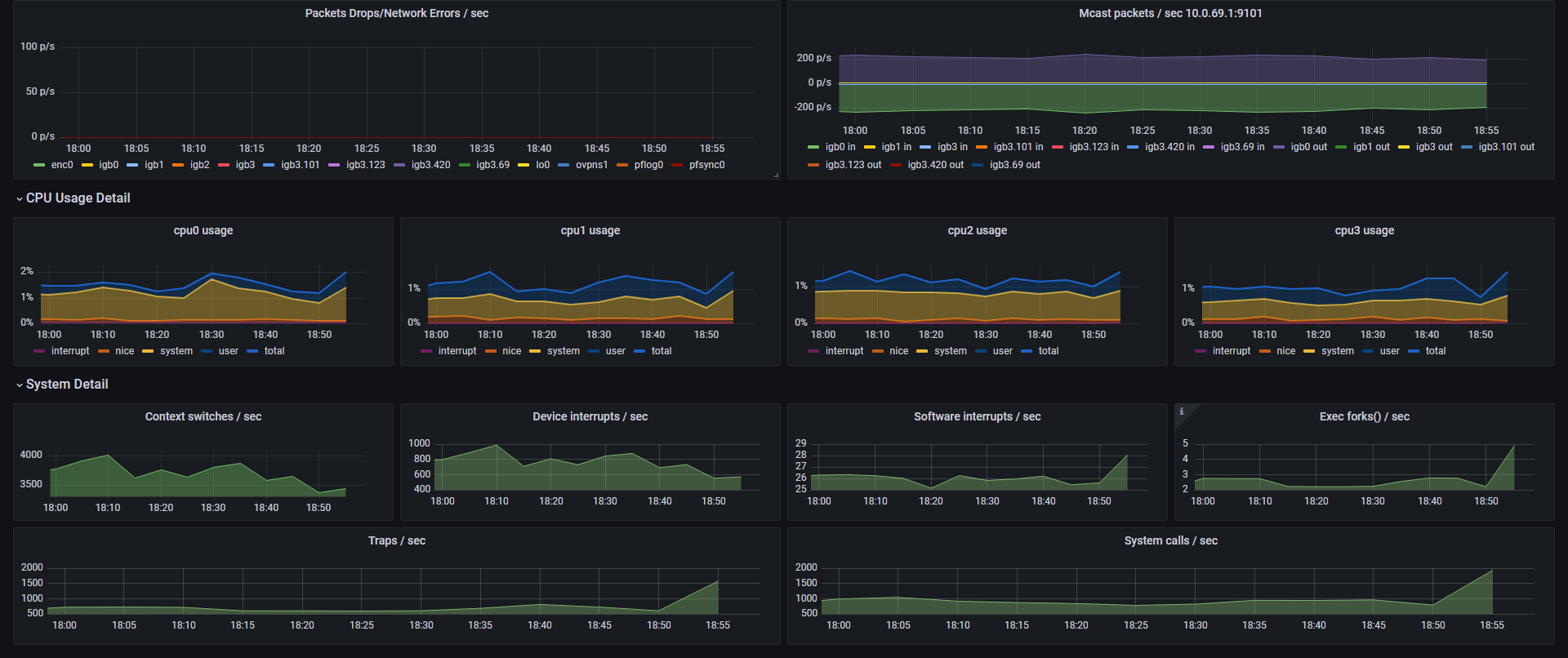This screenshot has width=1568, height=658.
Task: Toggle ovpns1 series in Packets Drops legend
Action: click(592, 165)
